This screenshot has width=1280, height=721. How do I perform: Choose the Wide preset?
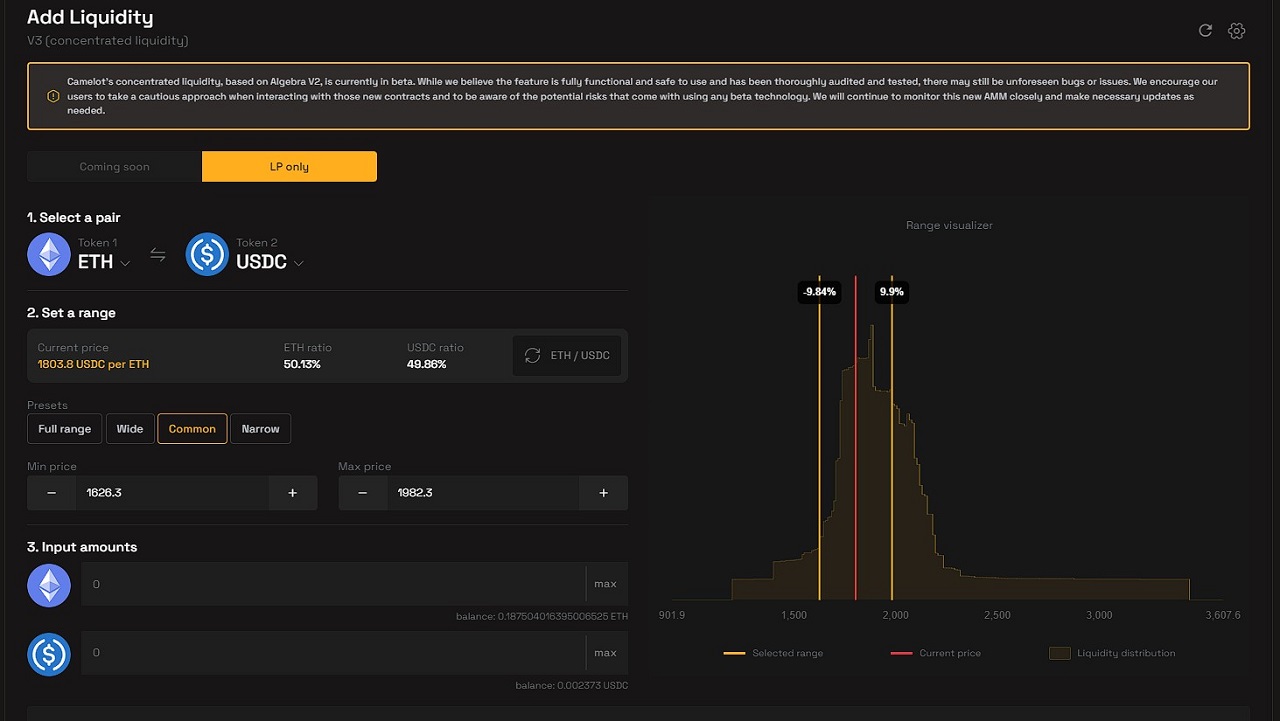coord(130,429)
